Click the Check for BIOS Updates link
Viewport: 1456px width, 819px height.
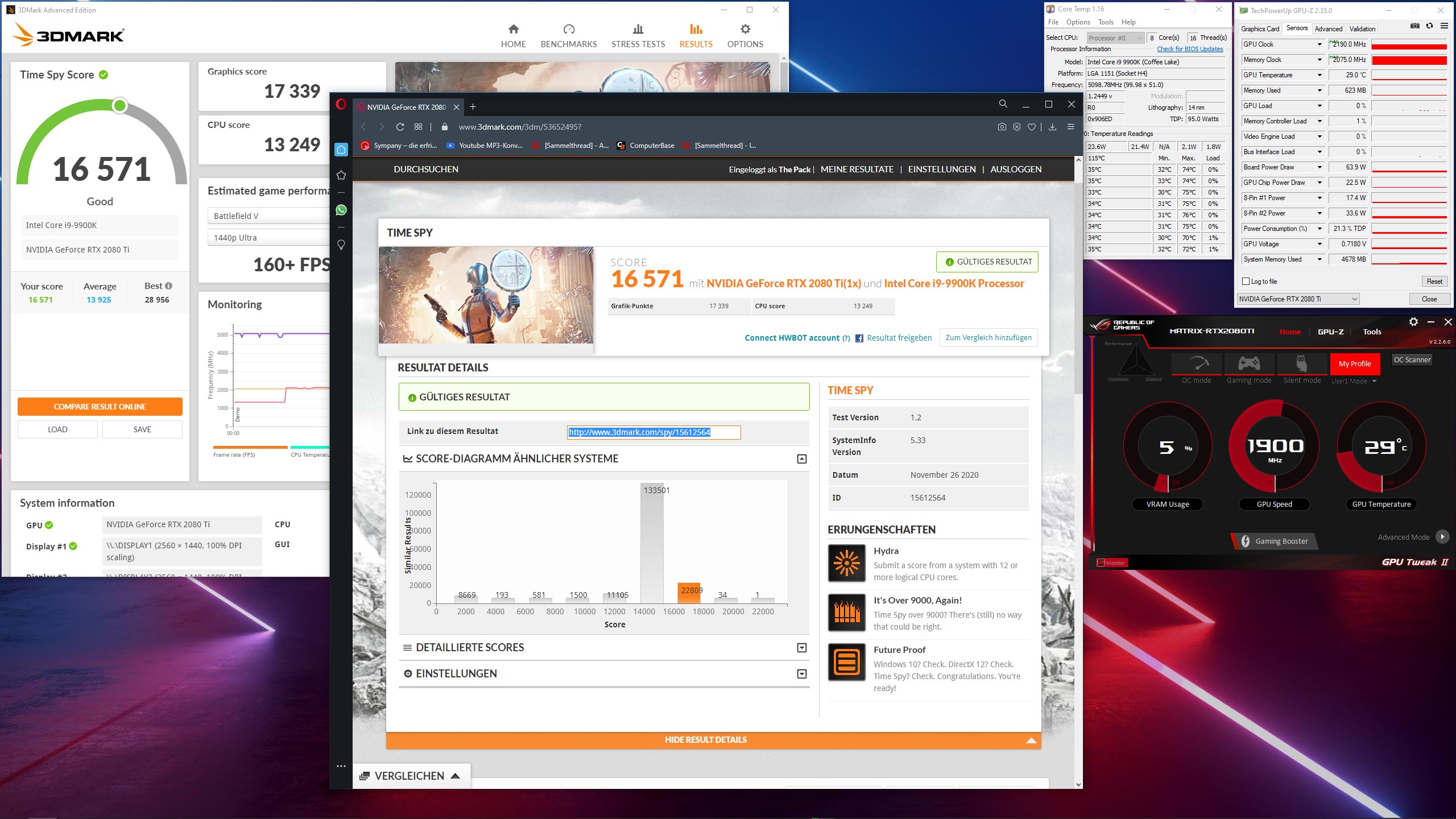[1189, 49]
